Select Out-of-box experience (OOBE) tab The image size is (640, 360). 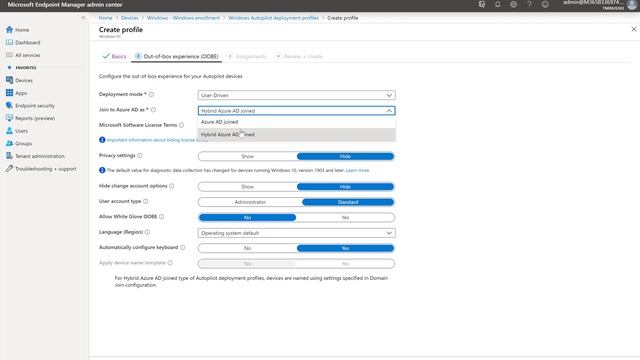(177, 56)
